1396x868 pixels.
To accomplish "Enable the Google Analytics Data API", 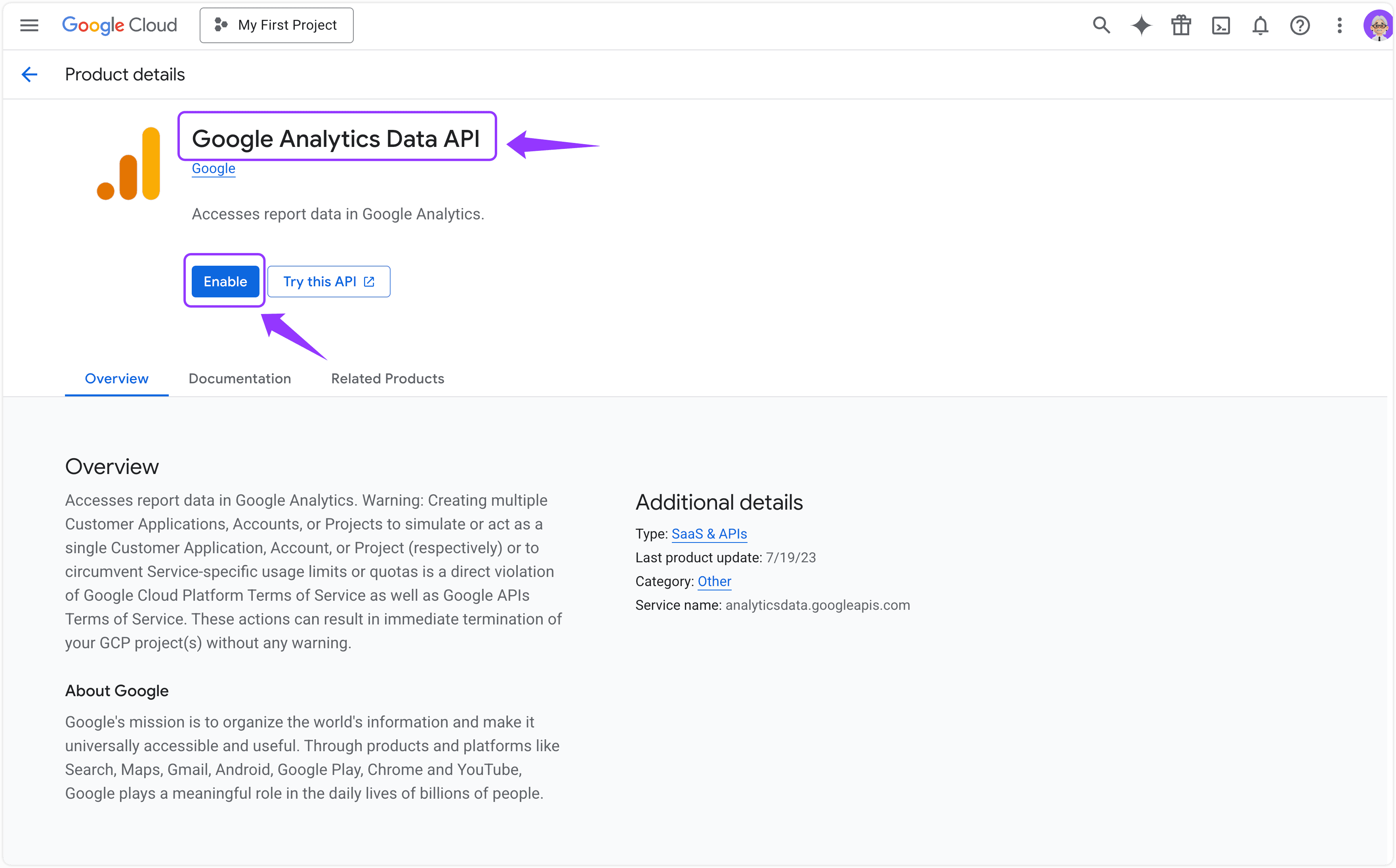I will [225, 281].
